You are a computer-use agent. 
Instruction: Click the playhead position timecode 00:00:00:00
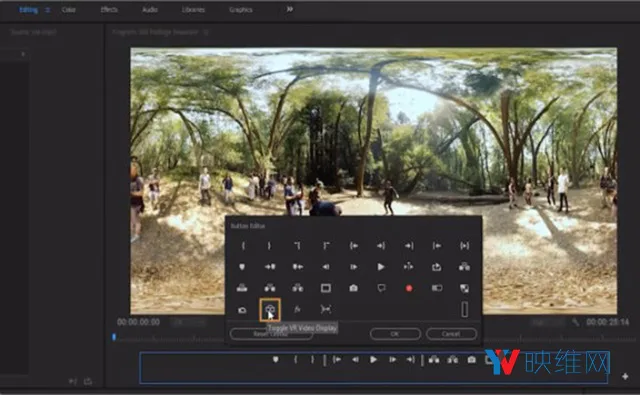click(138, 322)
